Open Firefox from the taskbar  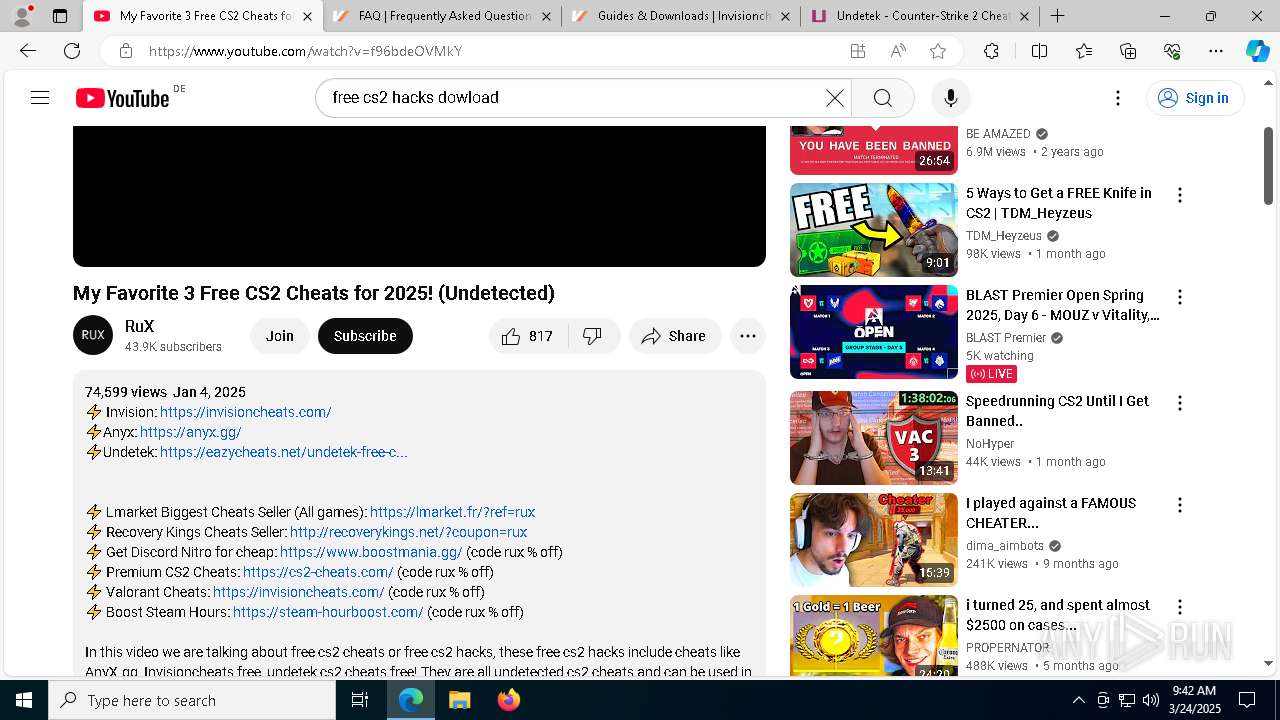(x=509, y=700)
